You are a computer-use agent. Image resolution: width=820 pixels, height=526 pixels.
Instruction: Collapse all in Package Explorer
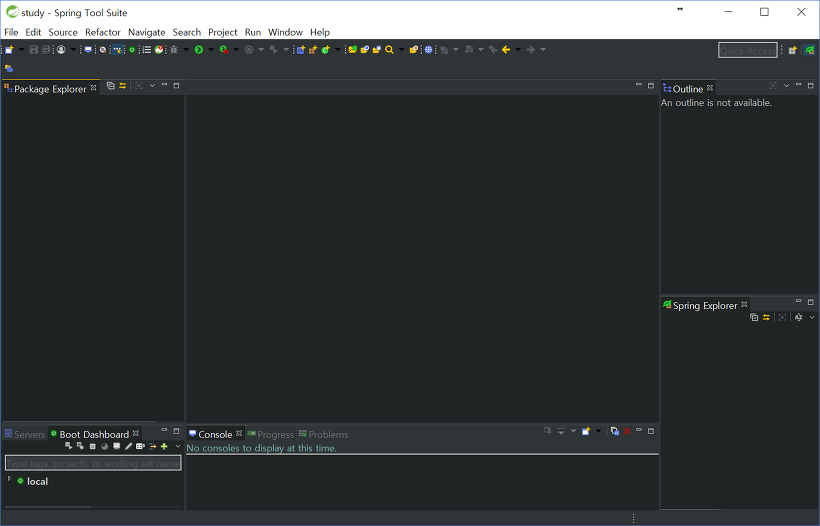coord(110,86)
